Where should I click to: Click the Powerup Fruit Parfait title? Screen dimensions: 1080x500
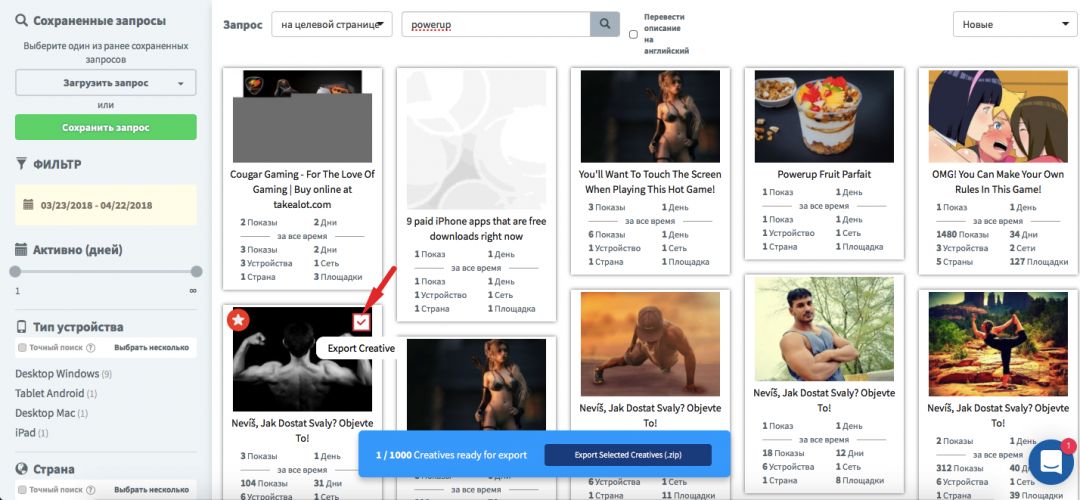[824, 174]
